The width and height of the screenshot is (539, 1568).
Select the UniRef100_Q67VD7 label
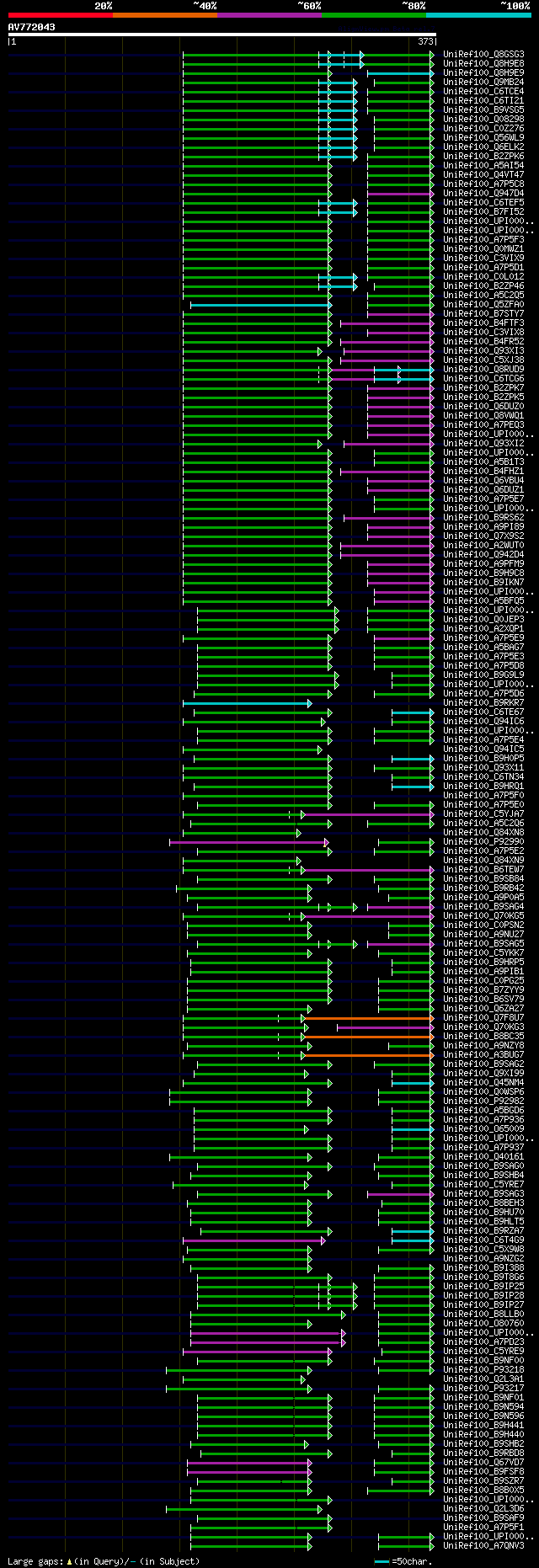[x=483, y=1463]
